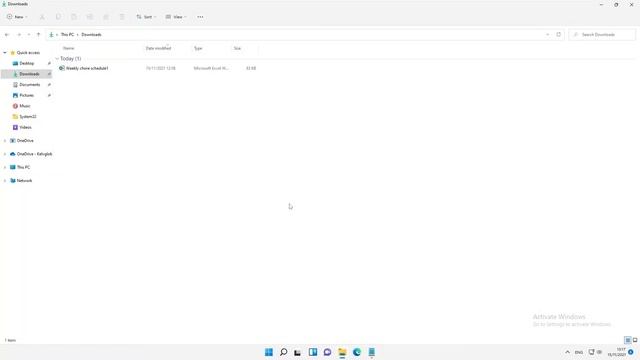Open Downloads in the sidebar
Image resolution: width=640 pixels, height=360 pixels.
click(x=29, y=74)
